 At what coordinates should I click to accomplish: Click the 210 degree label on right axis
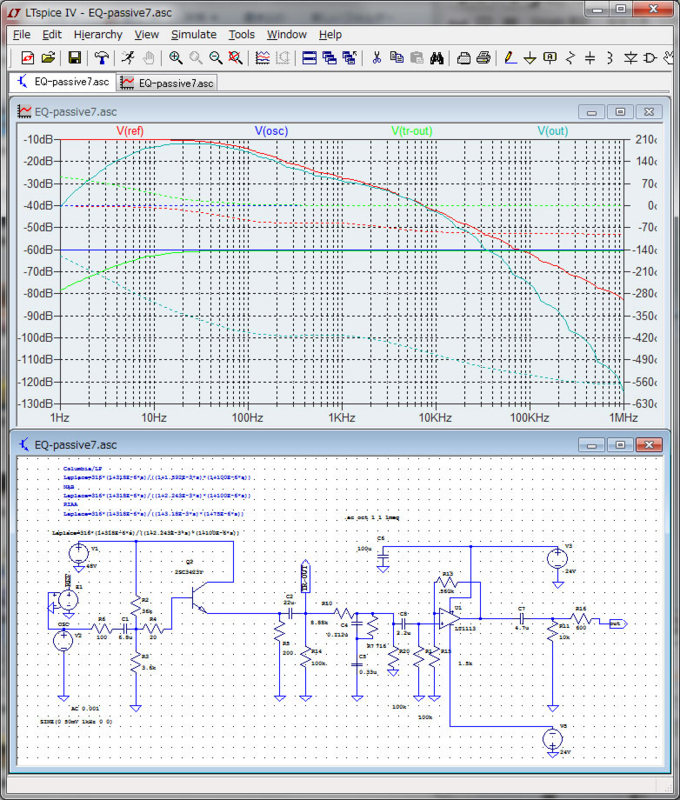(x=646, y=139)
